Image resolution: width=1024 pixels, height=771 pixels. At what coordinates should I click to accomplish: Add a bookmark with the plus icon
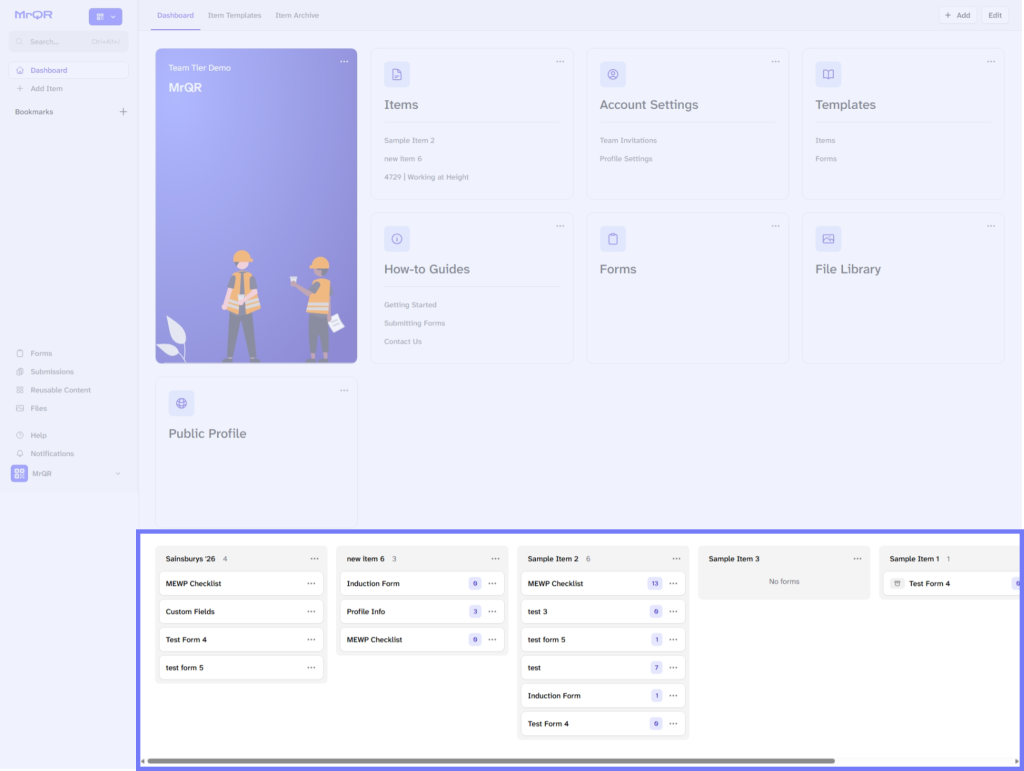[123, 112]
